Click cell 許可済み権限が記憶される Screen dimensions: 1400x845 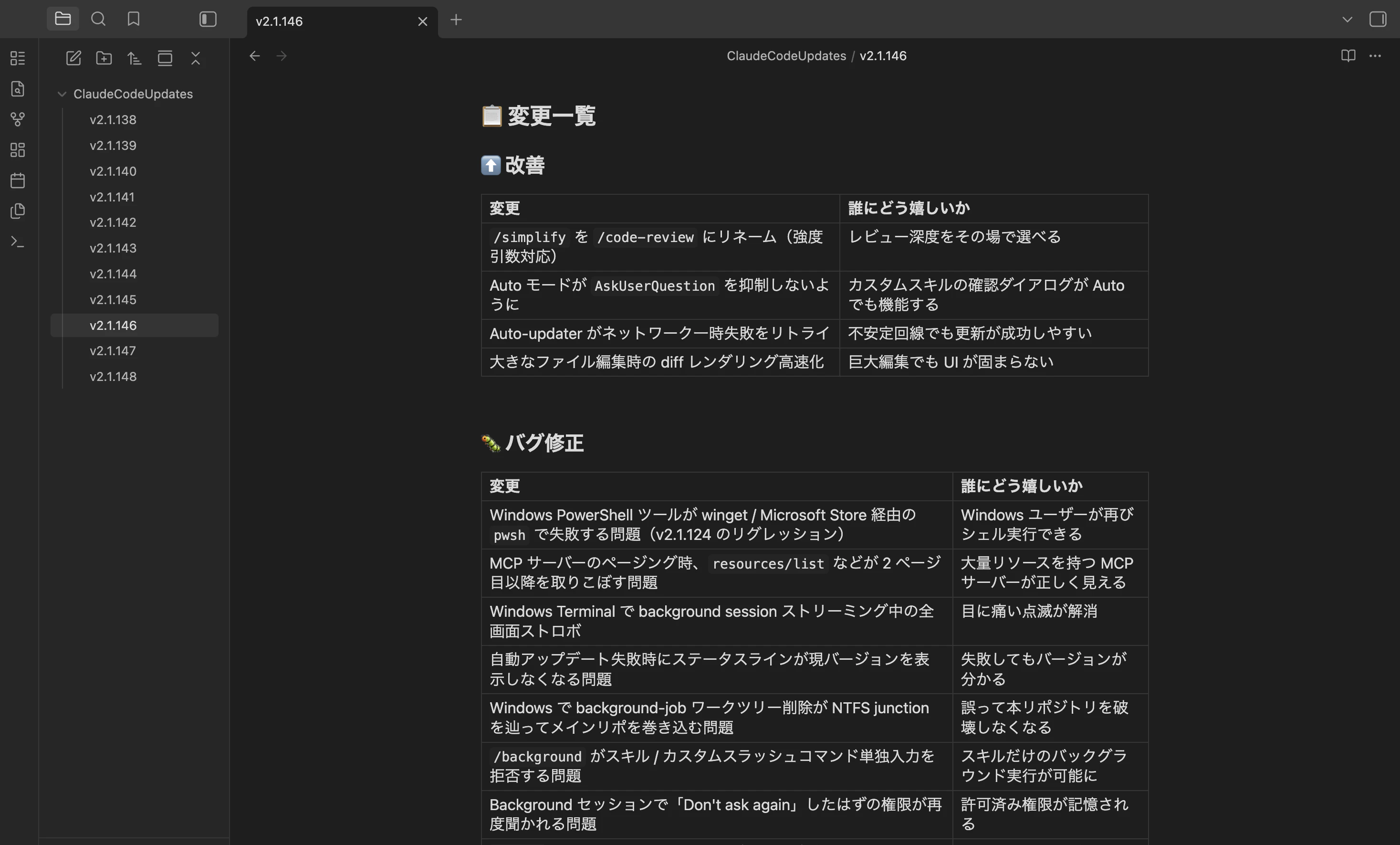pyautogui.click(x=1050, y=814)
